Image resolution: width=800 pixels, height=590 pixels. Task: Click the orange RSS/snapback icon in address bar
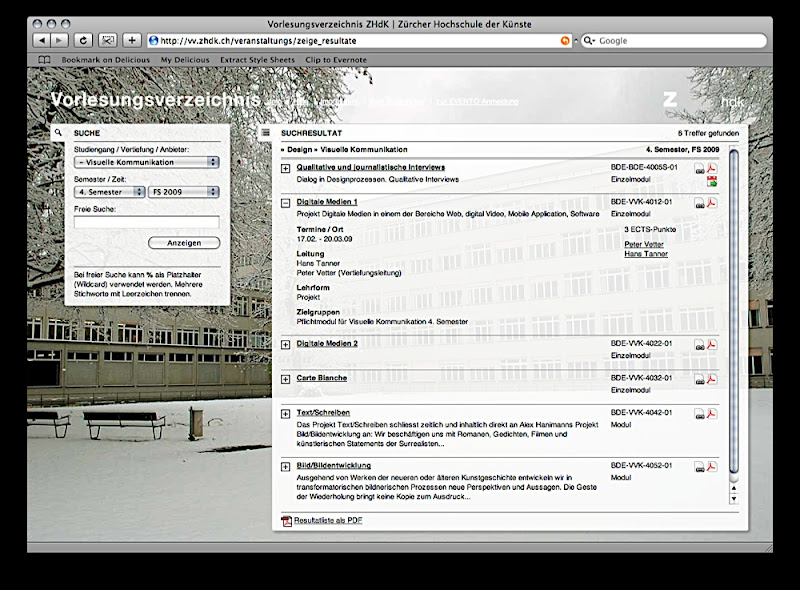pyautogui.click(x=565, y=41)
